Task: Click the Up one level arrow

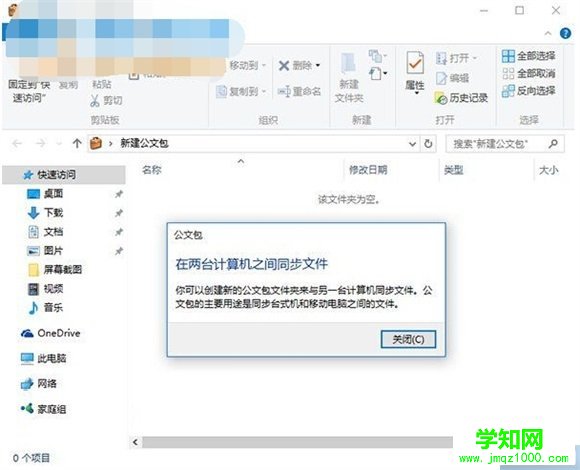Action: pos(77,143)
